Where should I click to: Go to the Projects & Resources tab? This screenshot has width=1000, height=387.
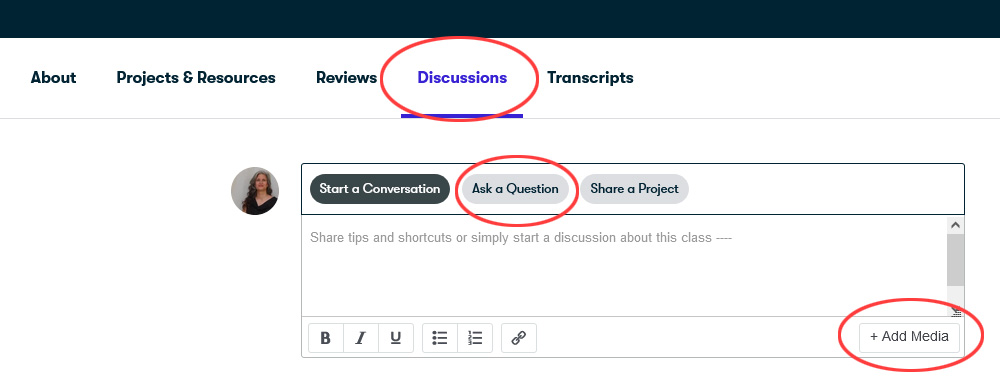pyautogui.click(x=196, y=78)
